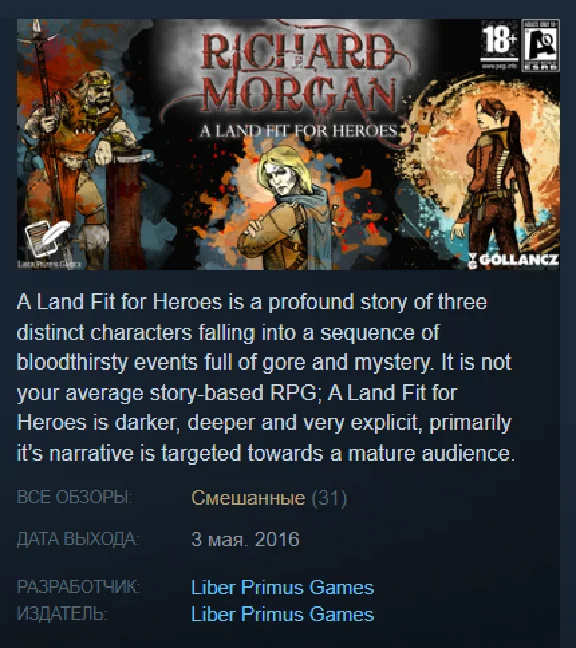Open developer Liber Primus Games link
Image resolution: width=576 pixels, height=648 pixels.
[x=283, y=587]
